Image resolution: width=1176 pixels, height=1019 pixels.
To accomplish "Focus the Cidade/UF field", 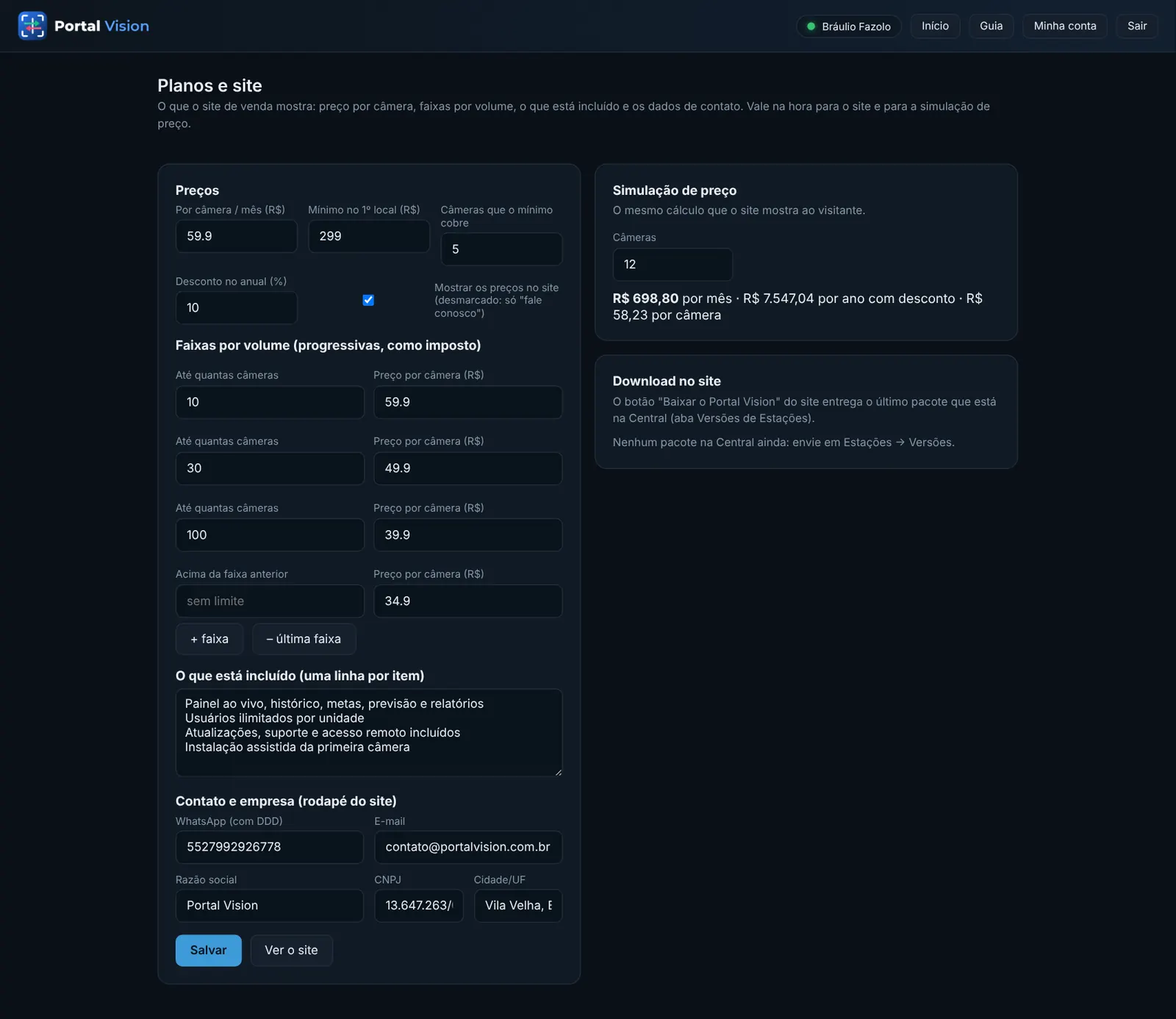I will click(518, 906).
